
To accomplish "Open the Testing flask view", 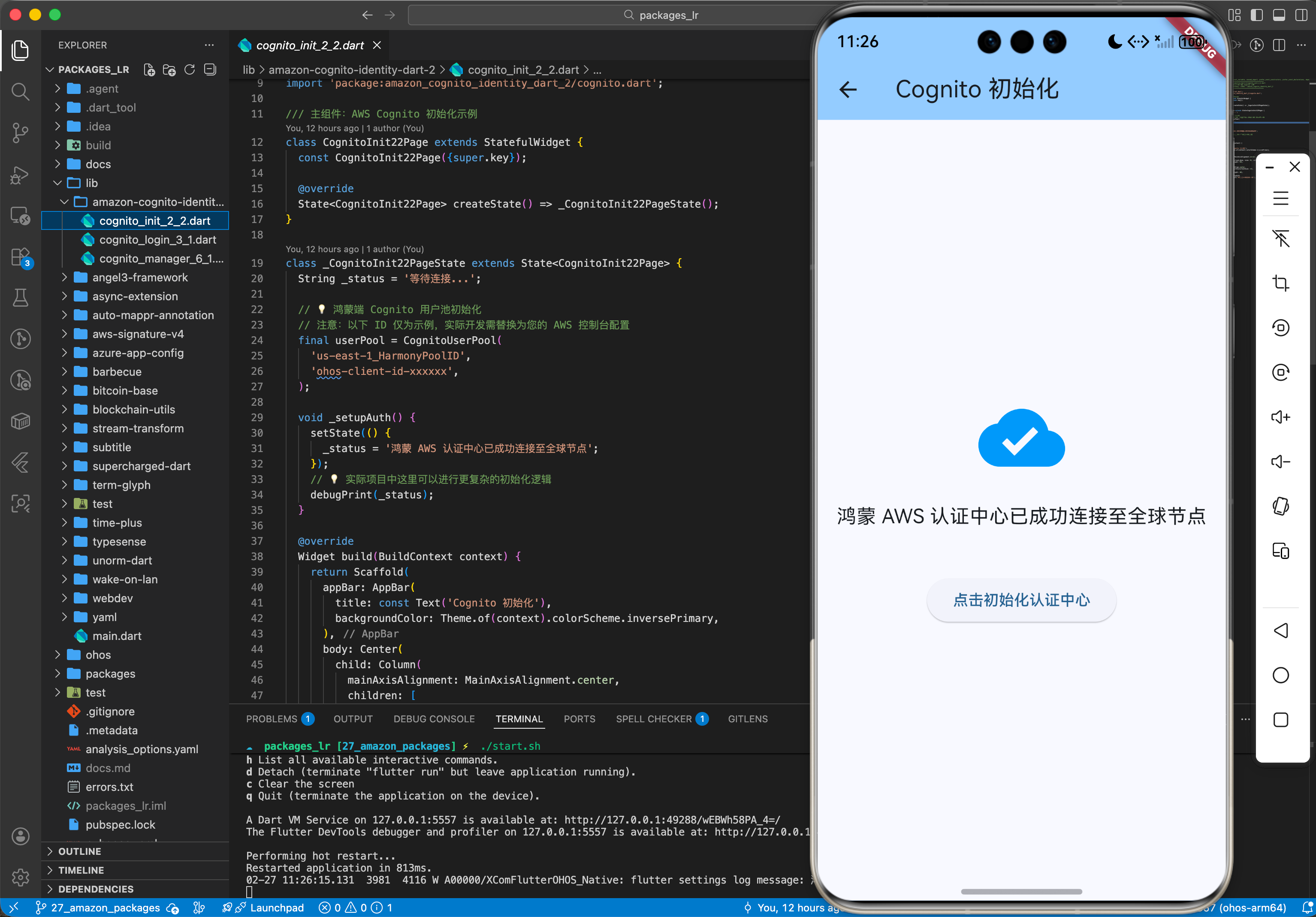I will click(21, 298).
